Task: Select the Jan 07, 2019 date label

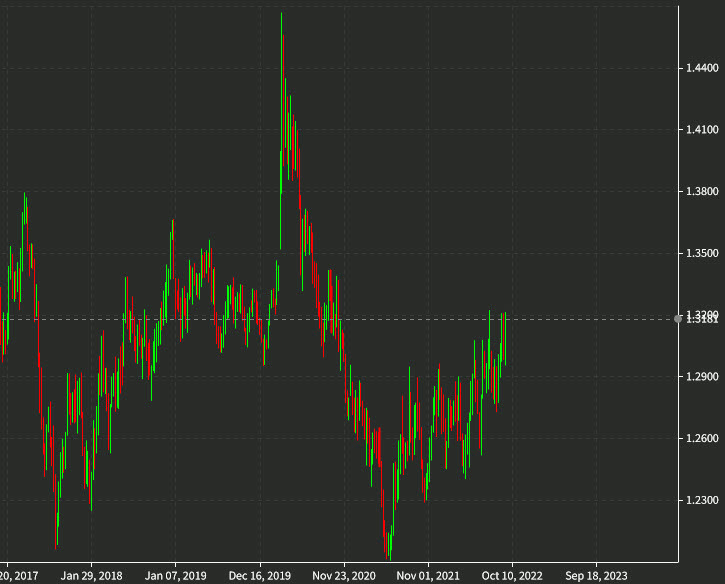Action: 176,576
